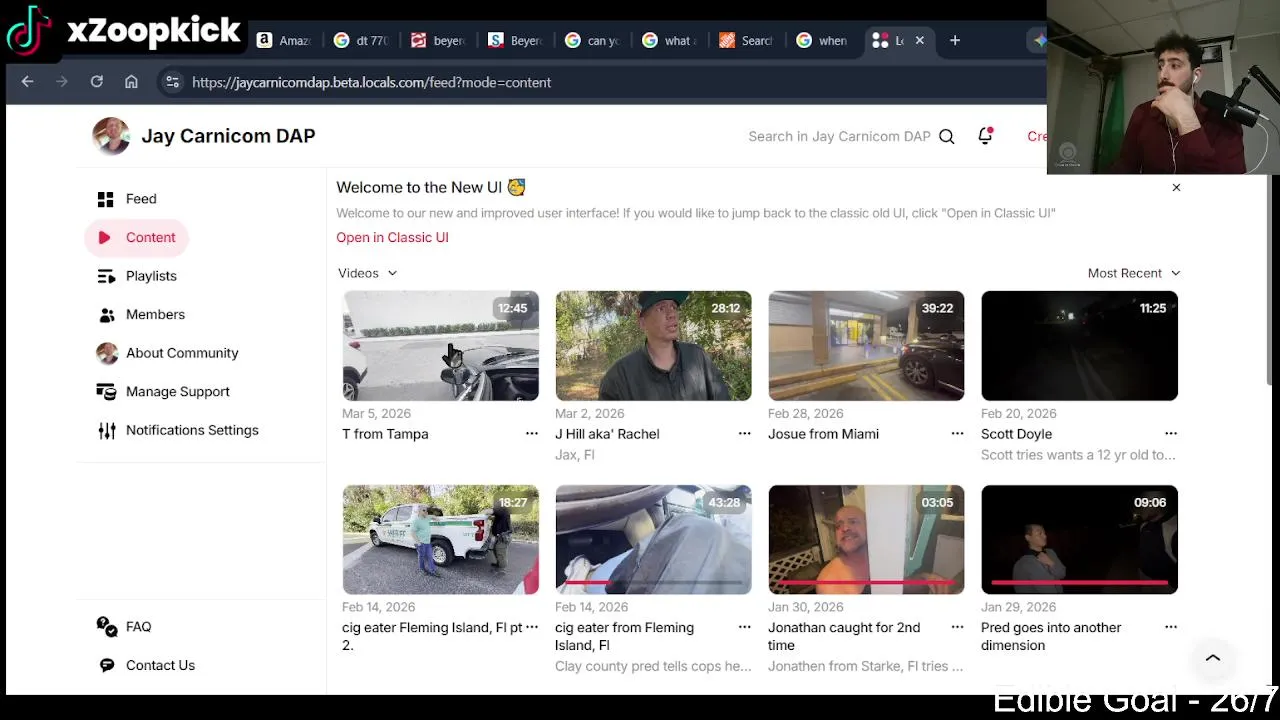Viewport: 1280px width, 720px height.
Task: Click the Jan 30, 2026 Jonathan video progress bar
Action: click(x=866, y=582)
